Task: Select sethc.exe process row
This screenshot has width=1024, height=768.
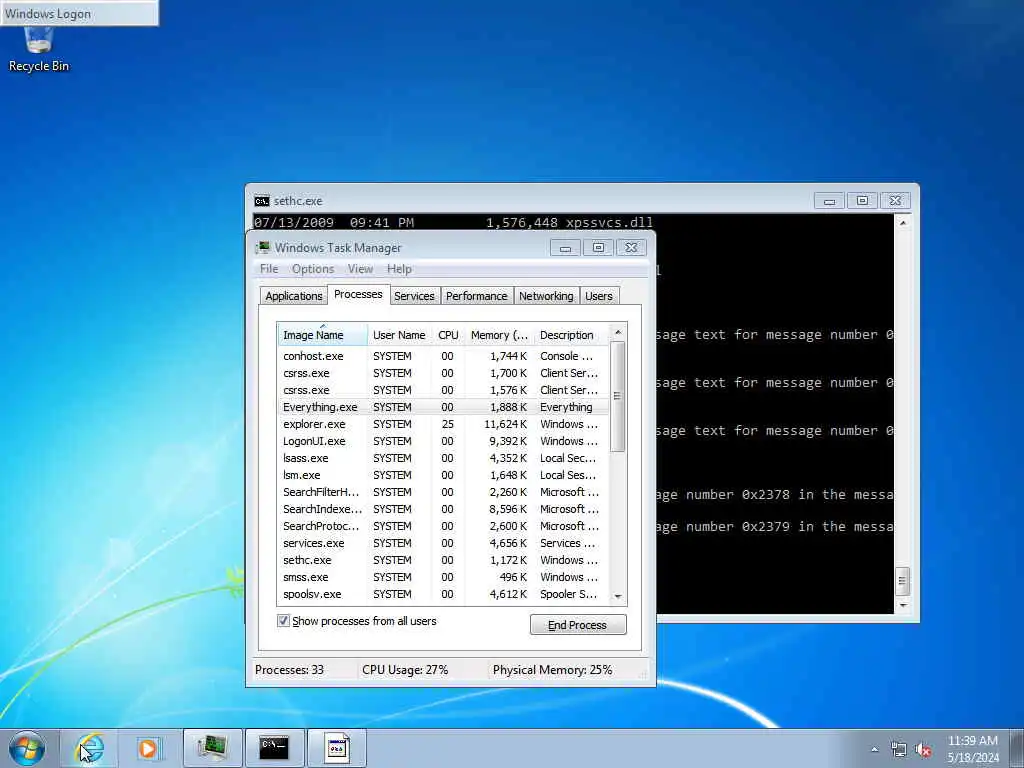Action: point(443,560)
